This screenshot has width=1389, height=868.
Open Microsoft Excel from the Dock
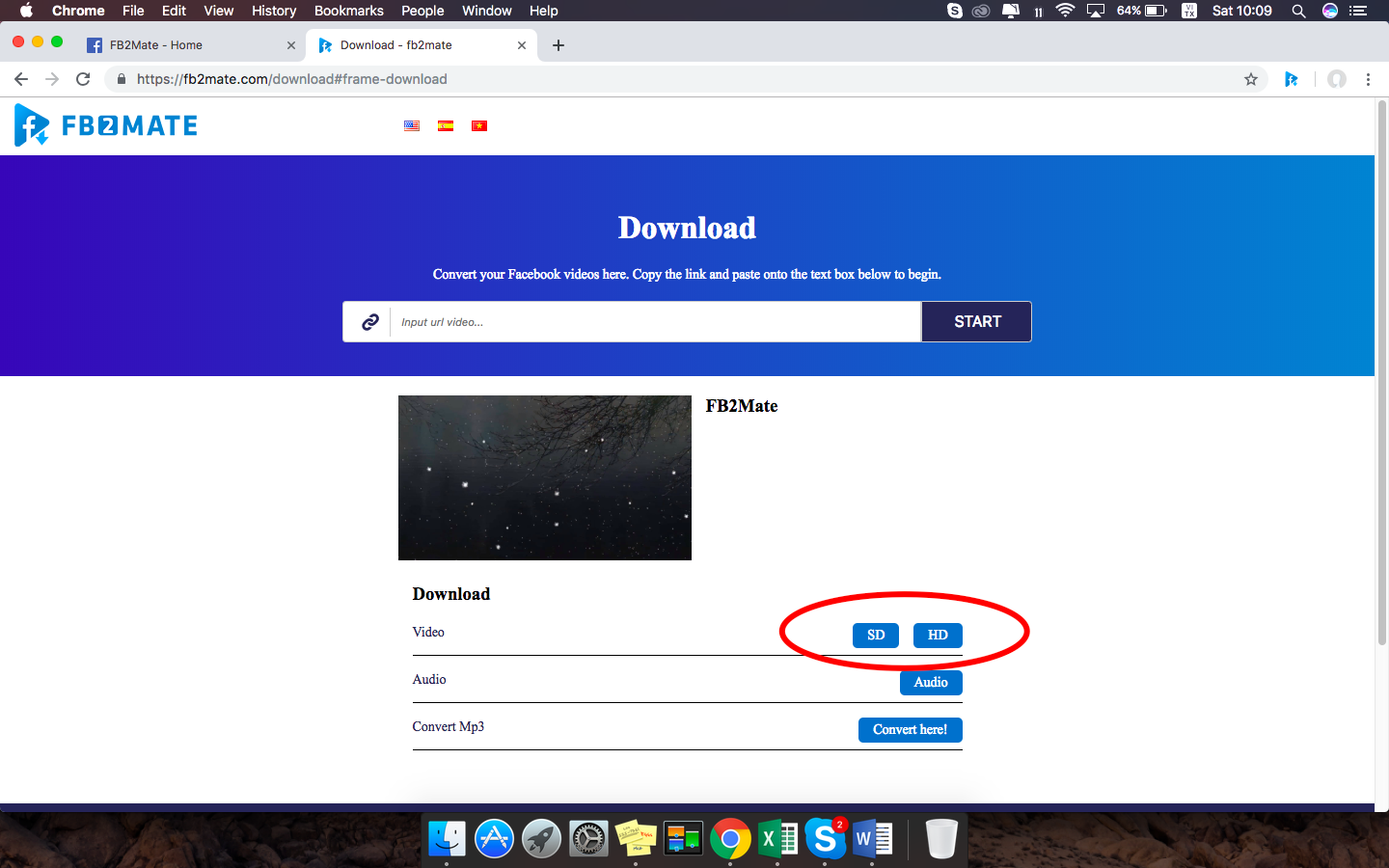pos(778,838)
